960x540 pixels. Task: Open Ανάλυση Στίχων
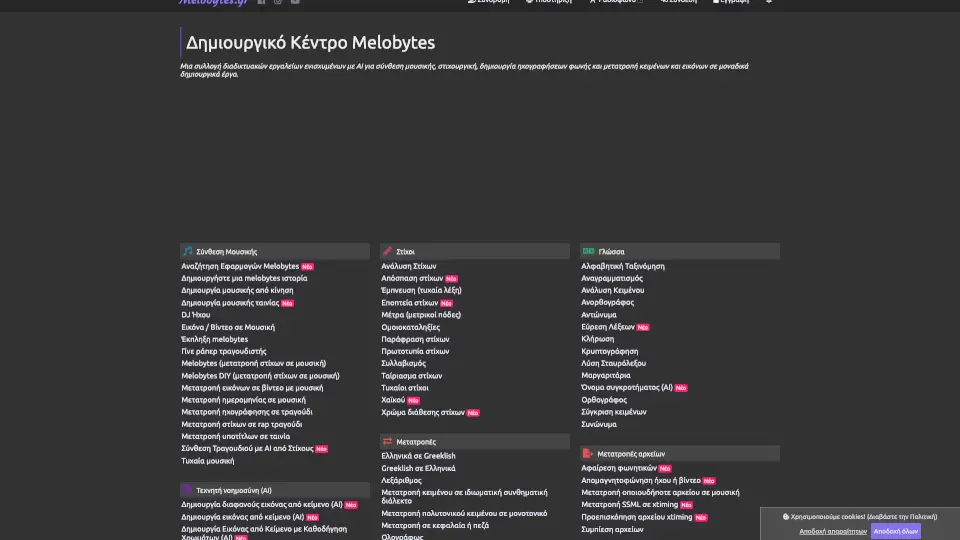[x=408, y=266]
